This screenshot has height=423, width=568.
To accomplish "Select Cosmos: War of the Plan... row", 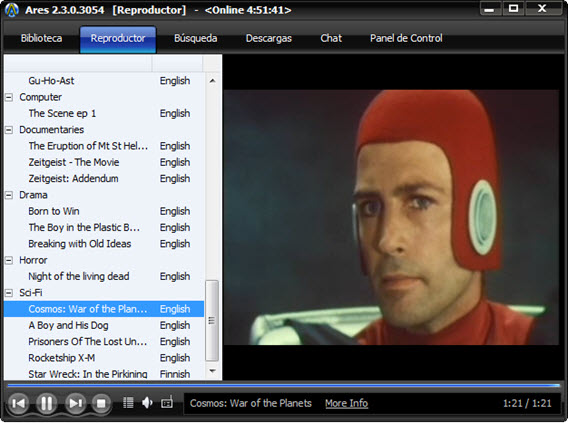I will point(104,309).
